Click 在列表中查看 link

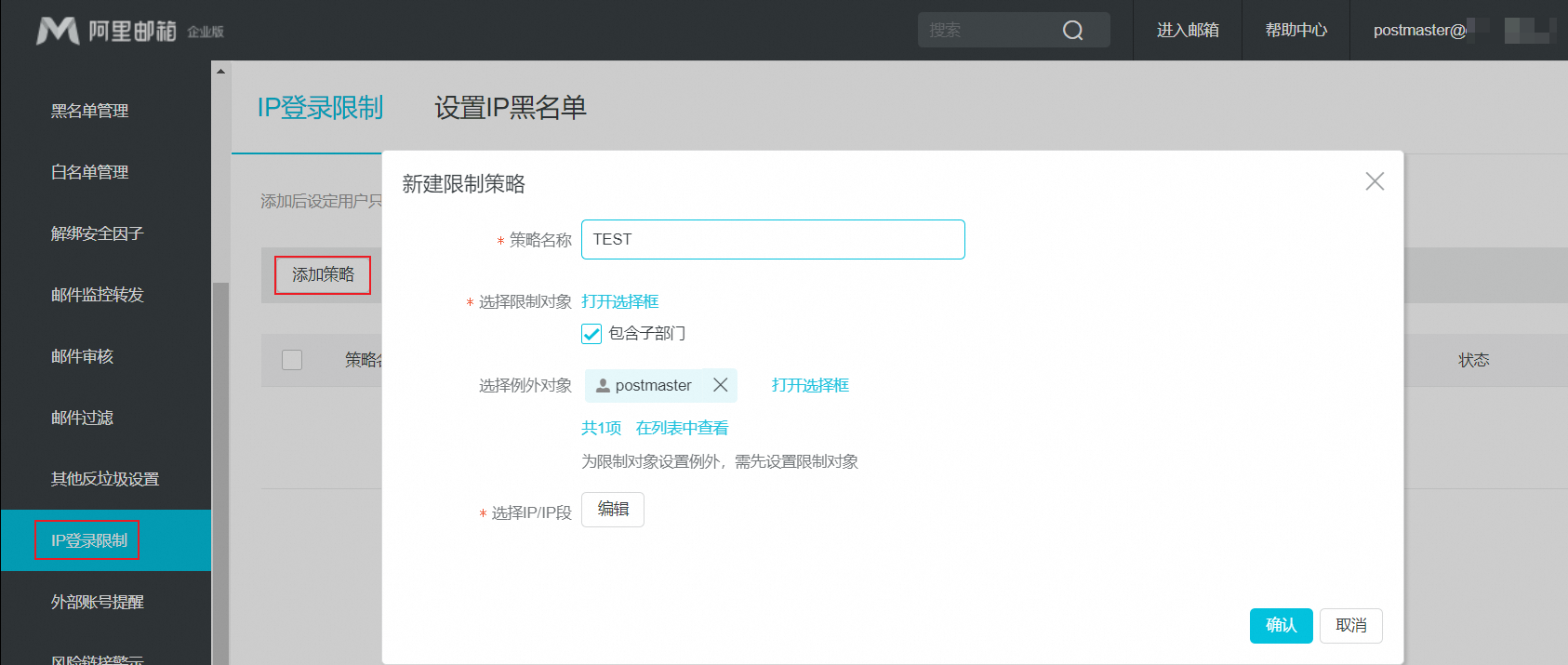tap(682, 428)
